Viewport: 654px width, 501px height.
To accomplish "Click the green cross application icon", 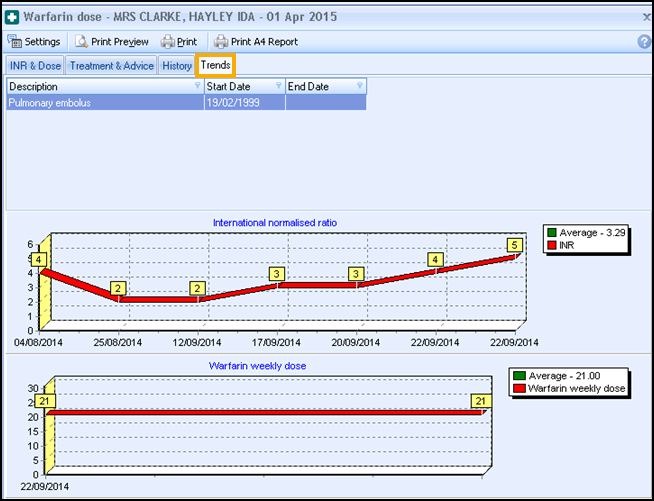I will (12, 17).
